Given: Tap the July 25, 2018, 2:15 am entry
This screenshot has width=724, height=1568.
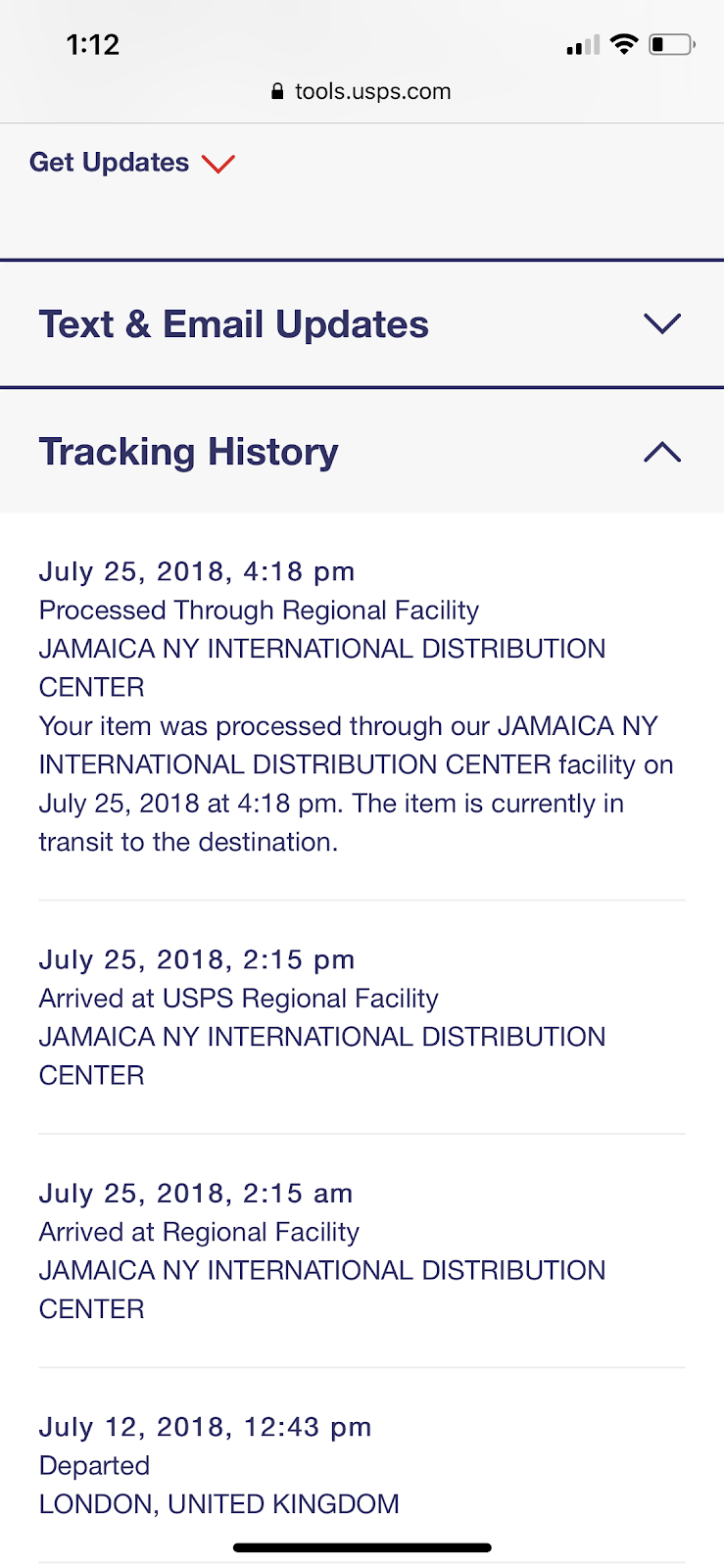Looking at the screenshot, I should click(x=196, y=1194).
